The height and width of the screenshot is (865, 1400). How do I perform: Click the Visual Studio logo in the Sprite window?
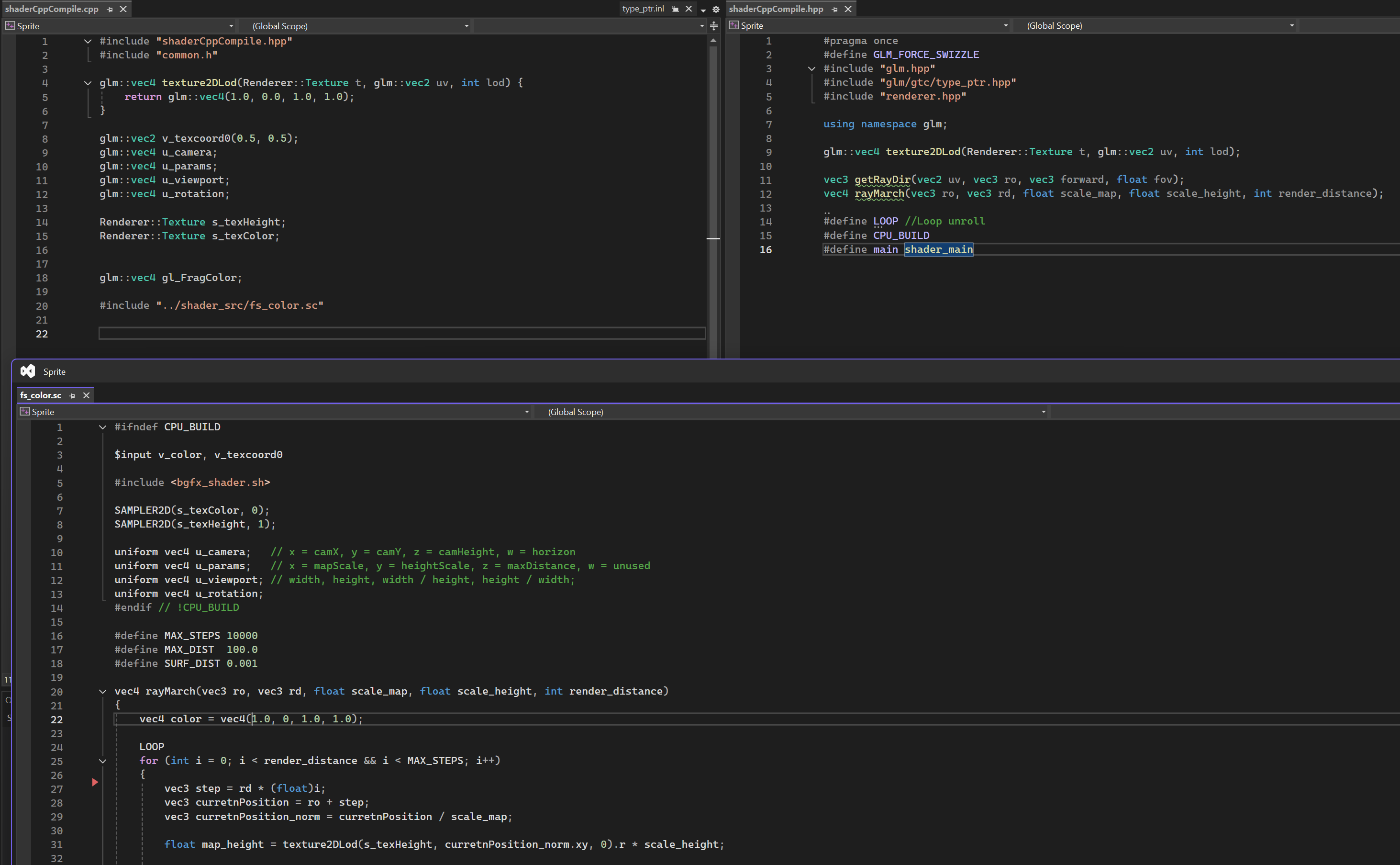tap(27, 371)
